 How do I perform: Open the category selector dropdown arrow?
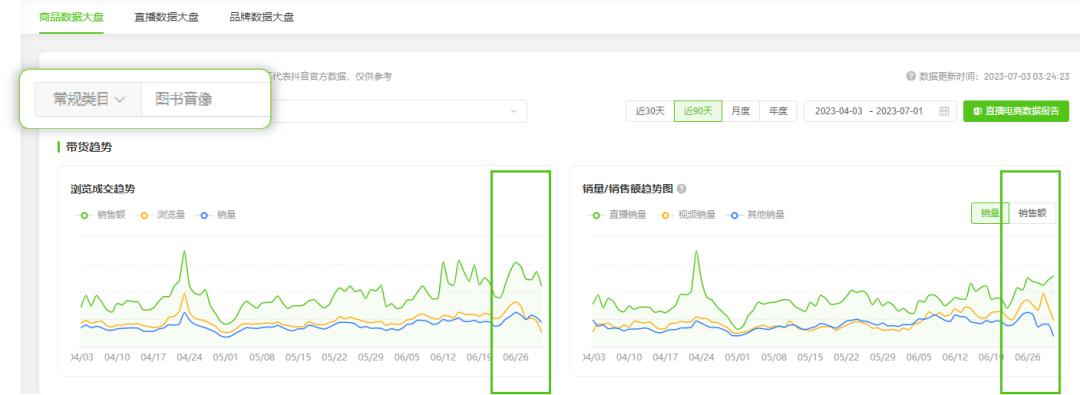[513, 112]
